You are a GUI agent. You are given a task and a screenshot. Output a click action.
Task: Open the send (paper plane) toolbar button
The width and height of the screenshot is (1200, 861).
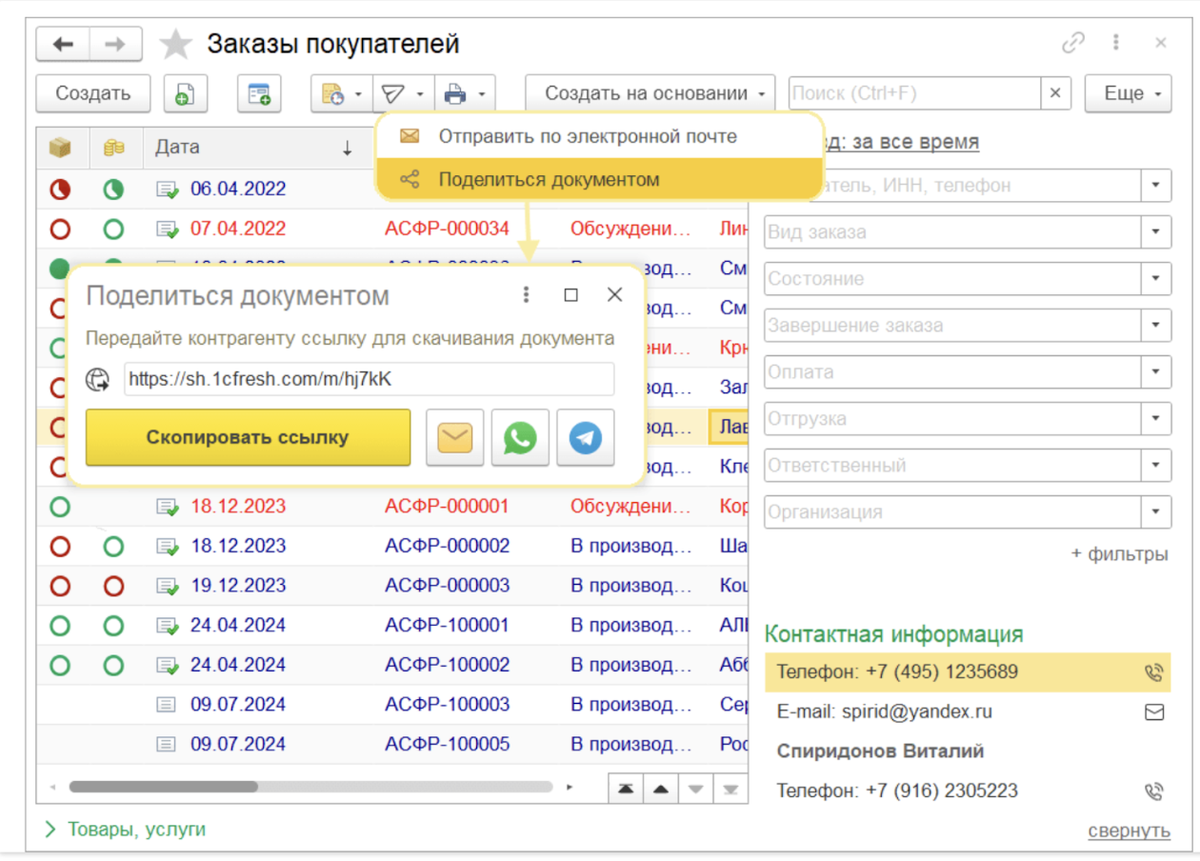393,94
